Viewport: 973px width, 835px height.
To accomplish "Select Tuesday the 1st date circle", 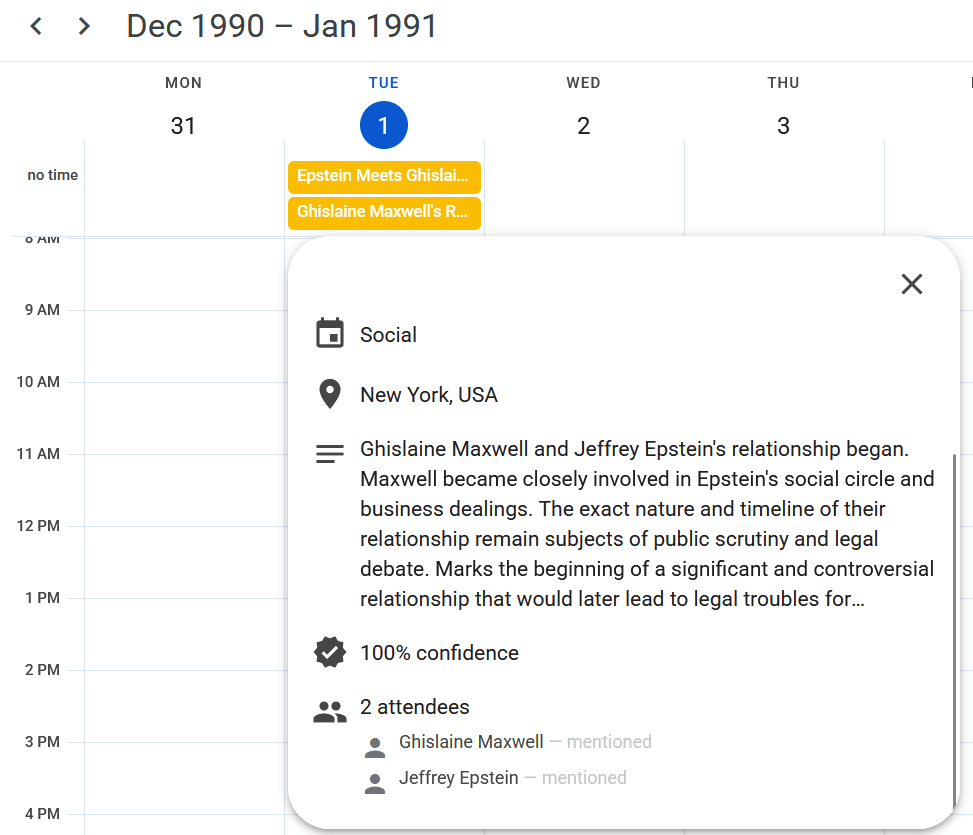I will point(384,126).
